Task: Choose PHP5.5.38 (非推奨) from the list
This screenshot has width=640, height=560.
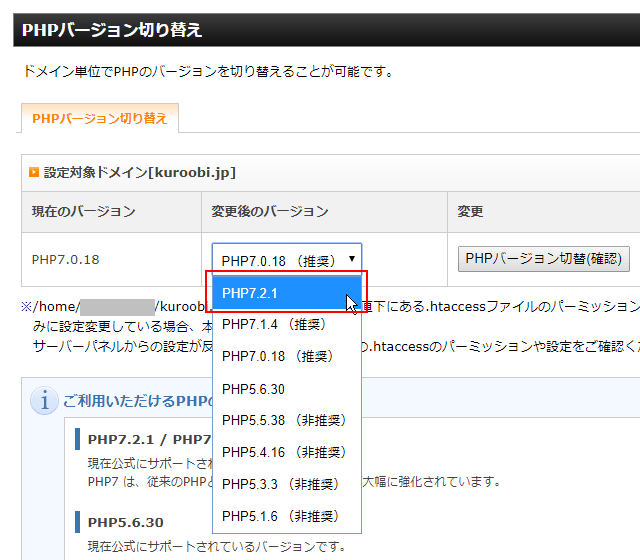Action: (287, 420)
